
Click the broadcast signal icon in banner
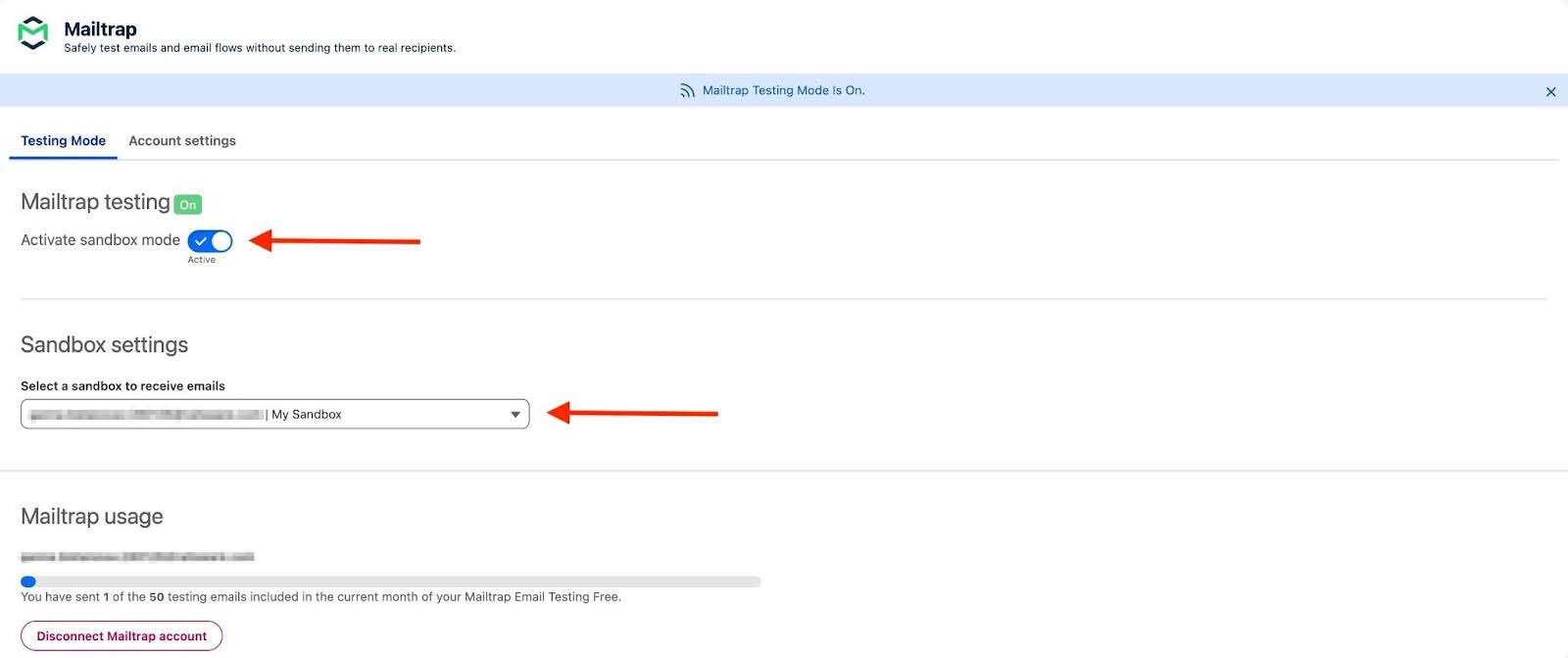point(687,90)
